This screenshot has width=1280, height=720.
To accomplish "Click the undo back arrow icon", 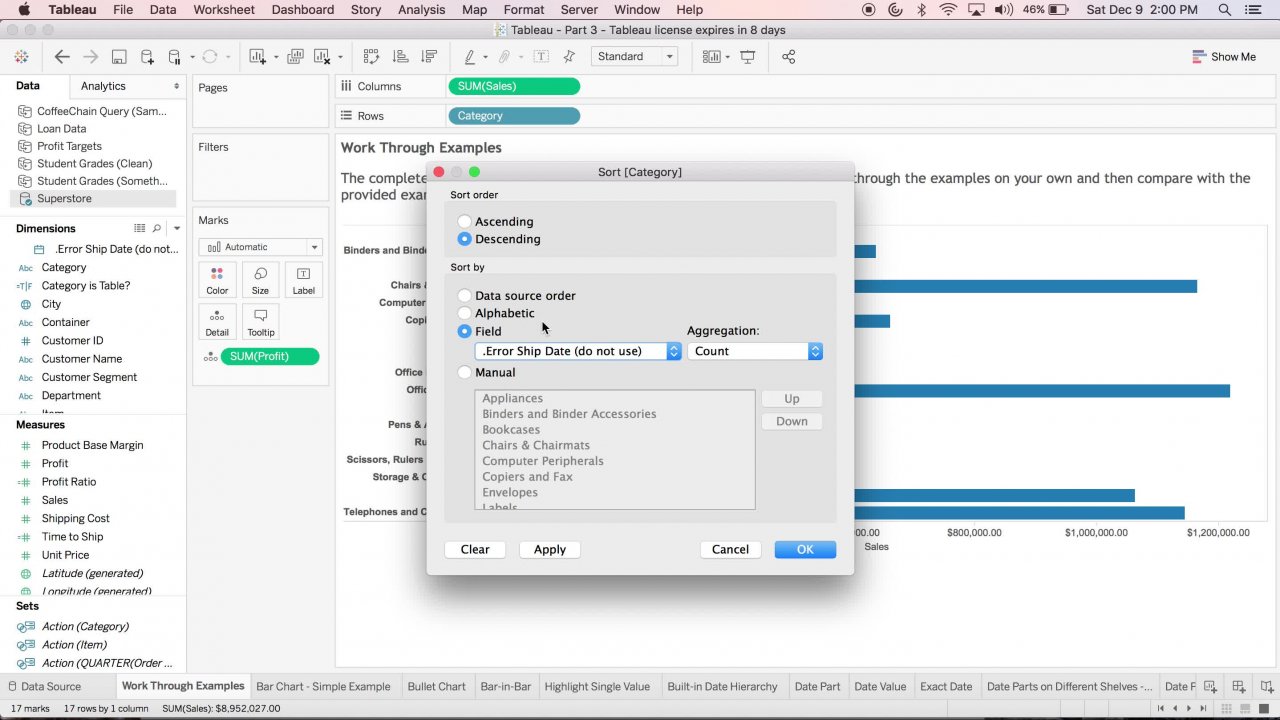I will tap(62, 57).
